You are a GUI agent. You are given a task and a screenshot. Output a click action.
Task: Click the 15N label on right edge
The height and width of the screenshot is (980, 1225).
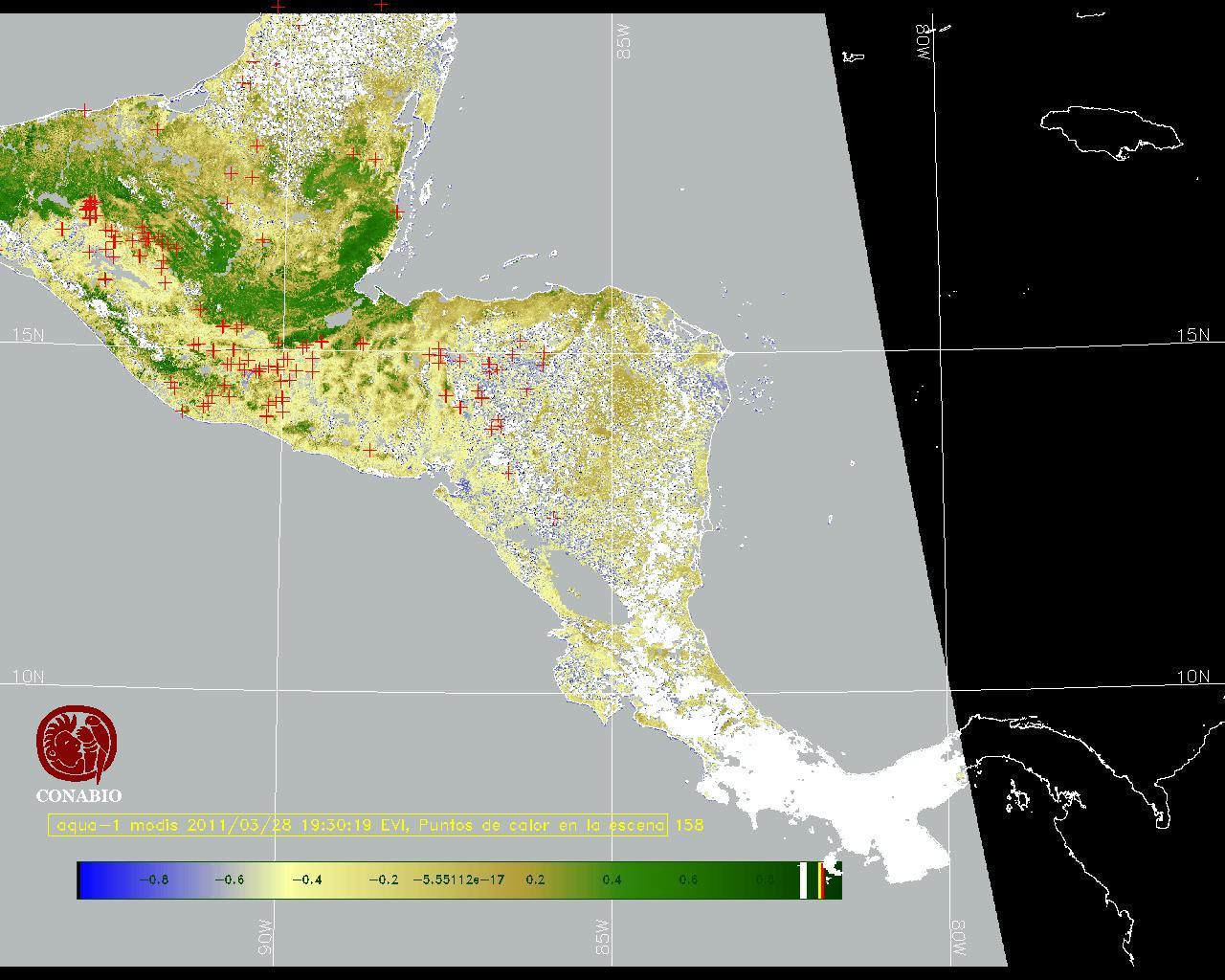[x=1192, y=335]
